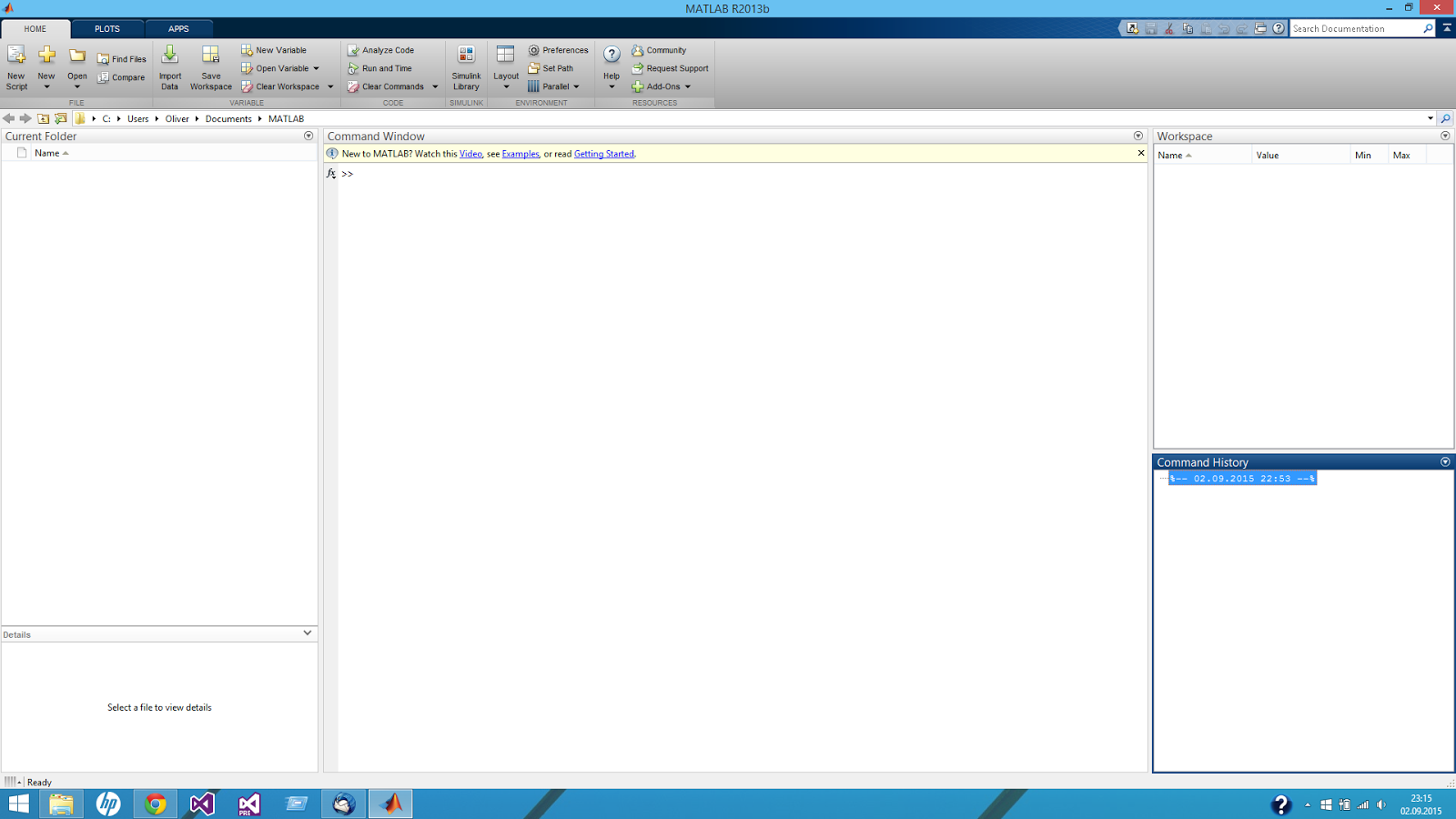
Task: Click Run and Time
Action: 379,68
